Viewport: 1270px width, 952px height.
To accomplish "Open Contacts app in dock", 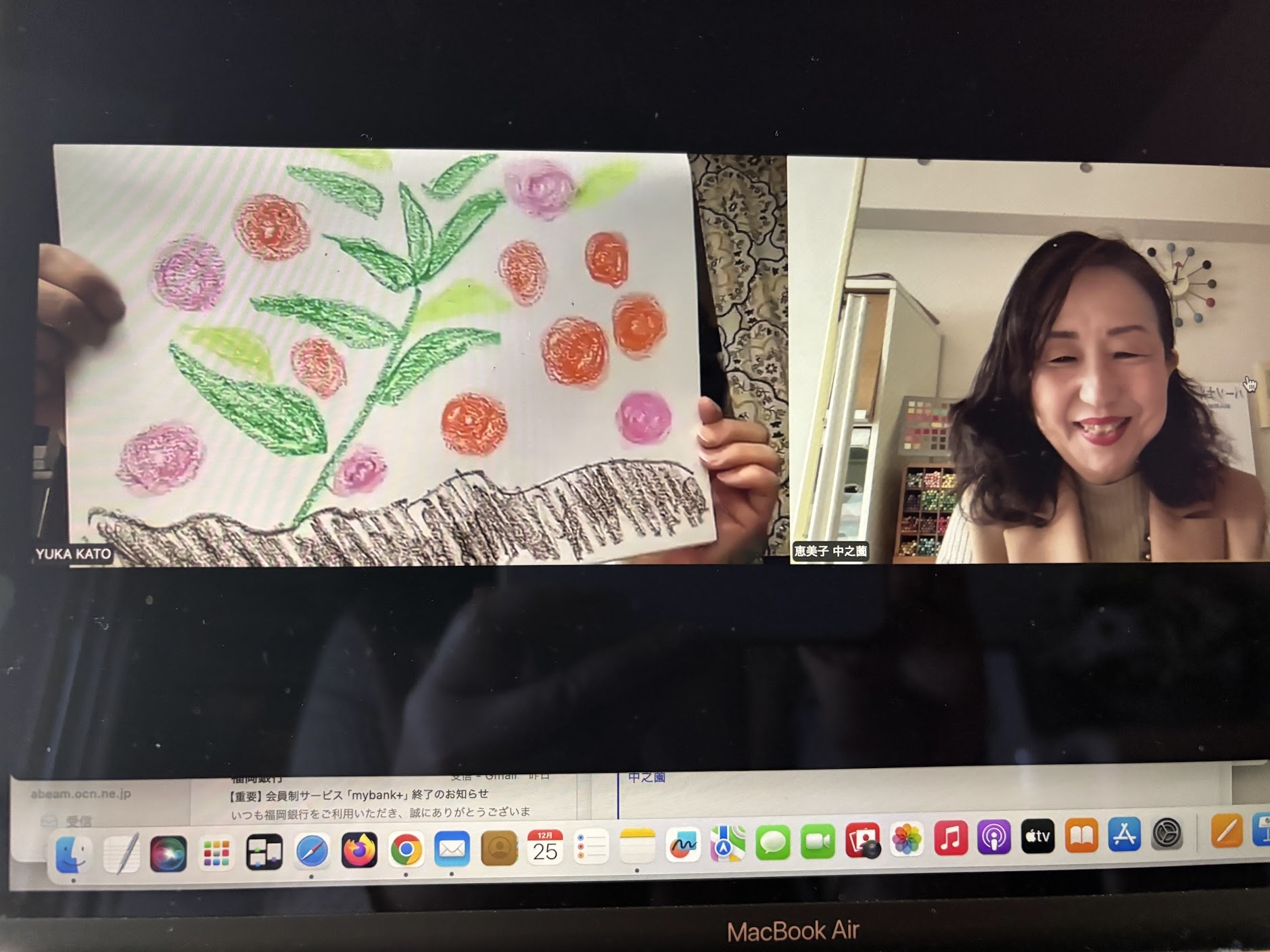I will [499, 848].
